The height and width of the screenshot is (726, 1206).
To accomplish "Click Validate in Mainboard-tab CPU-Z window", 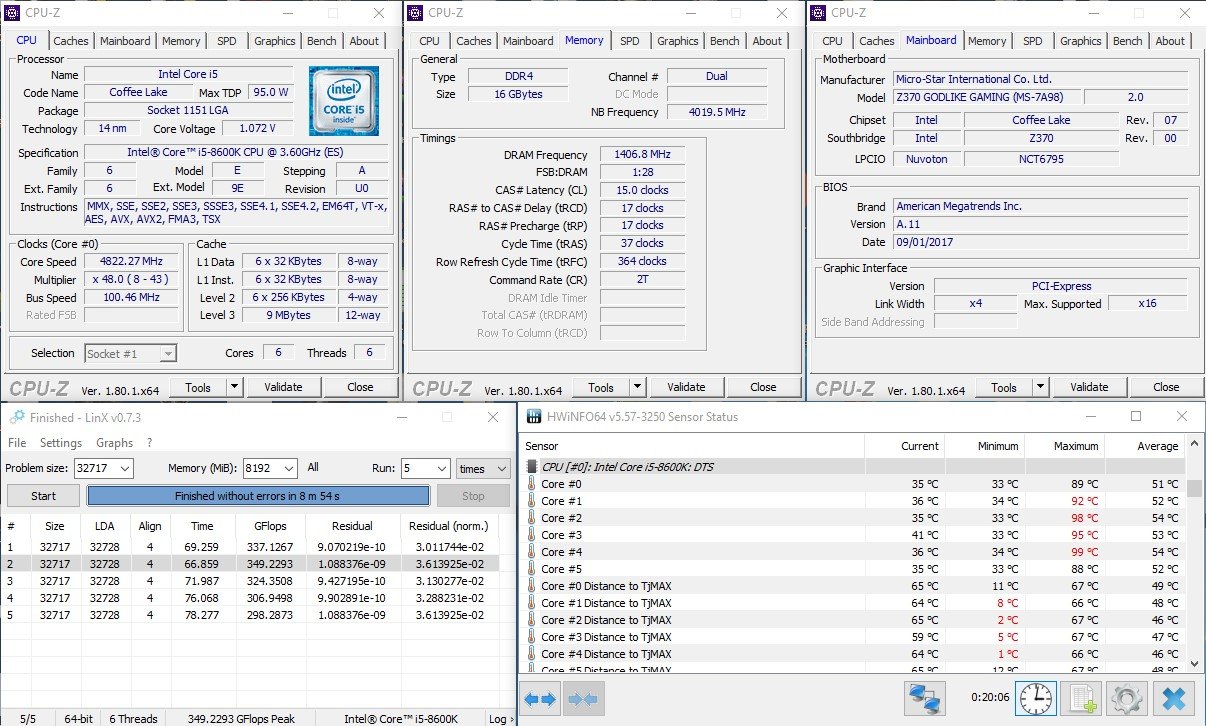I will tap(1089, 387).
